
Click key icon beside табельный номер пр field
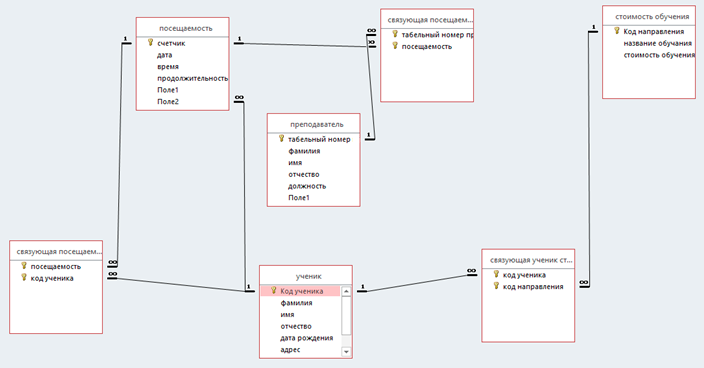(395, 34)
